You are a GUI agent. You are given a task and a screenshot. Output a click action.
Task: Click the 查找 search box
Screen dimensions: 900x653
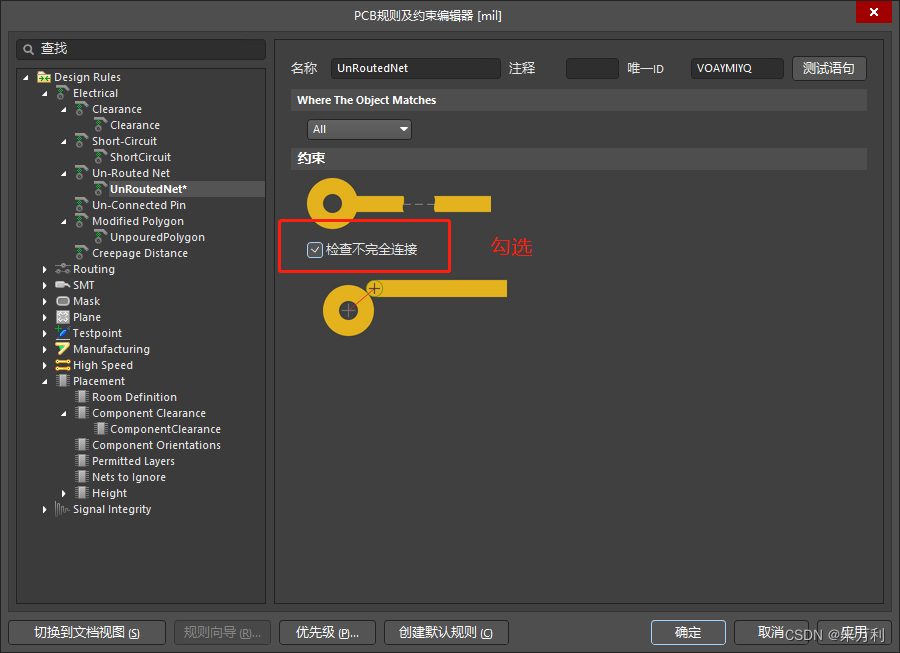(141, 49)
